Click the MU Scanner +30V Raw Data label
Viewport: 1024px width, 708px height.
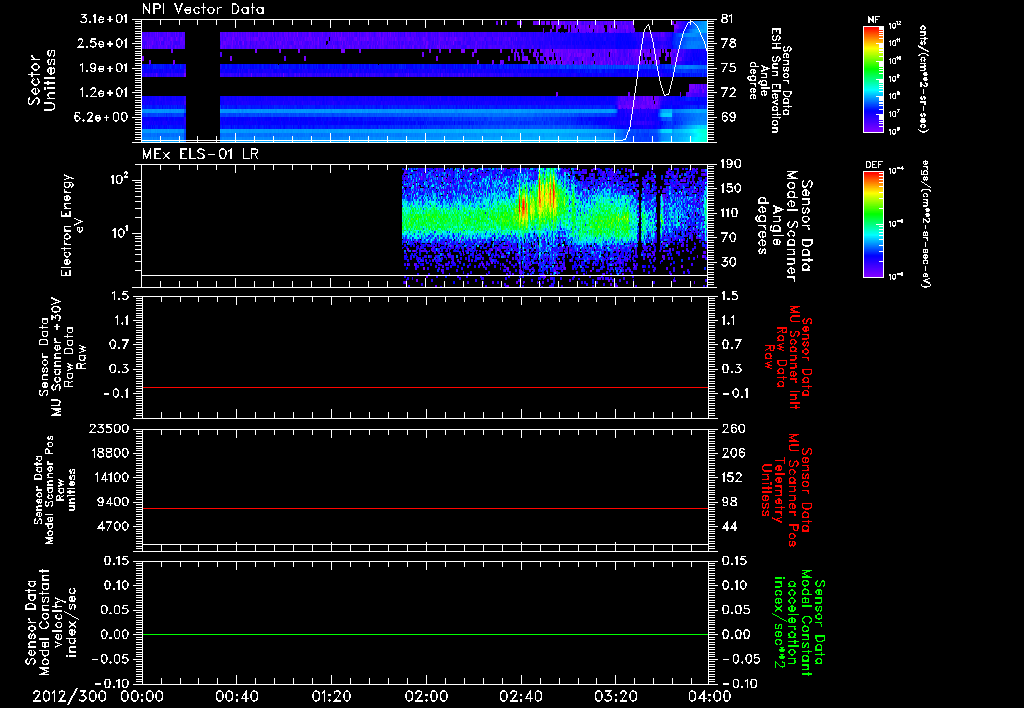[63, 357]
